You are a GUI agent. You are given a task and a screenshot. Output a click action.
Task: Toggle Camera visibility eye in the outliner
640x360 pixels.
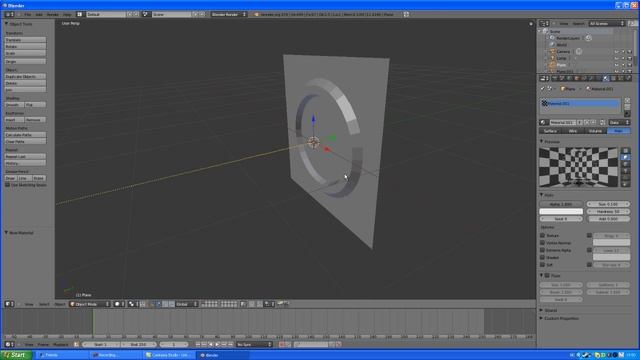click(617, 52)
